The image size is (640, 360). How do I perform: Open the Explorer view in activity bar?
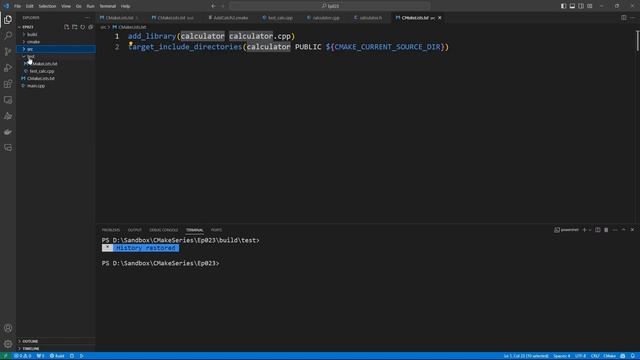coord(8,20)
